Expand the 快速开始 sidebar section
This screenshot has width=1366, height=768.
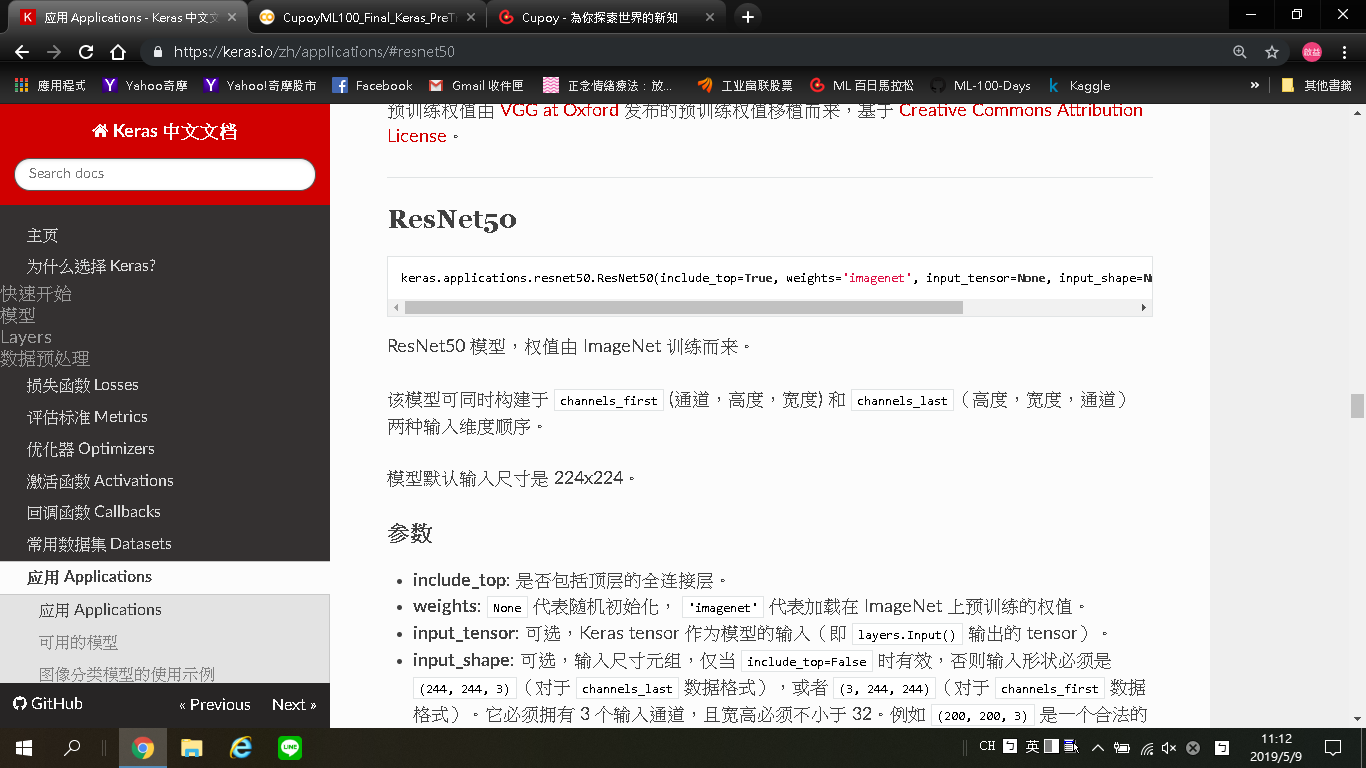point(36,294)
